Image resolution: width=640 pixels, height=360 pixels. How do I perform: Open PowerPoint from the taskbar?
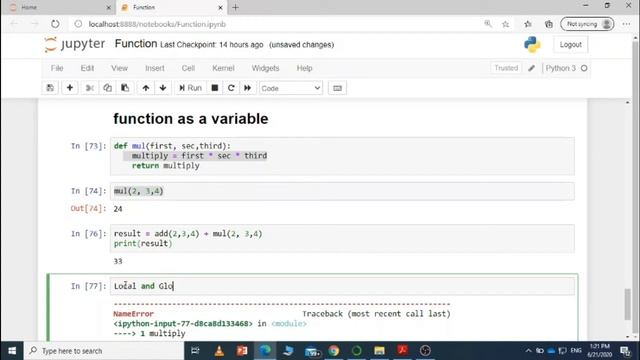pos(242,351)
